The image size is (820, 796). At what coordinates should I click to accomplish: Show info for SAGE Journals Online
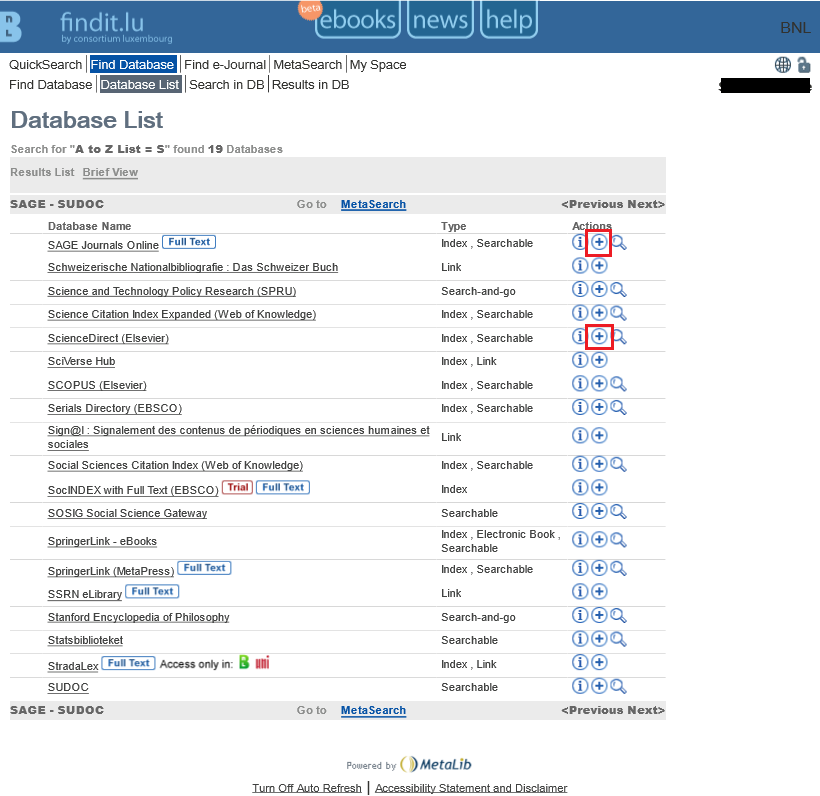coord(579,242)
